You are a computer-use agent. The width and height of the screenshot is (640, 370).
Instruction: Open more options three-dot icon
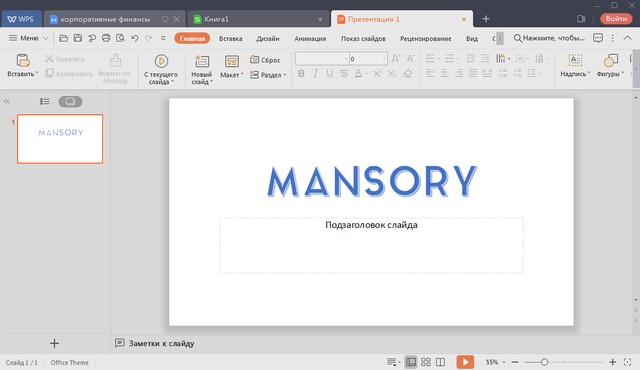click(x=613, y=38)
